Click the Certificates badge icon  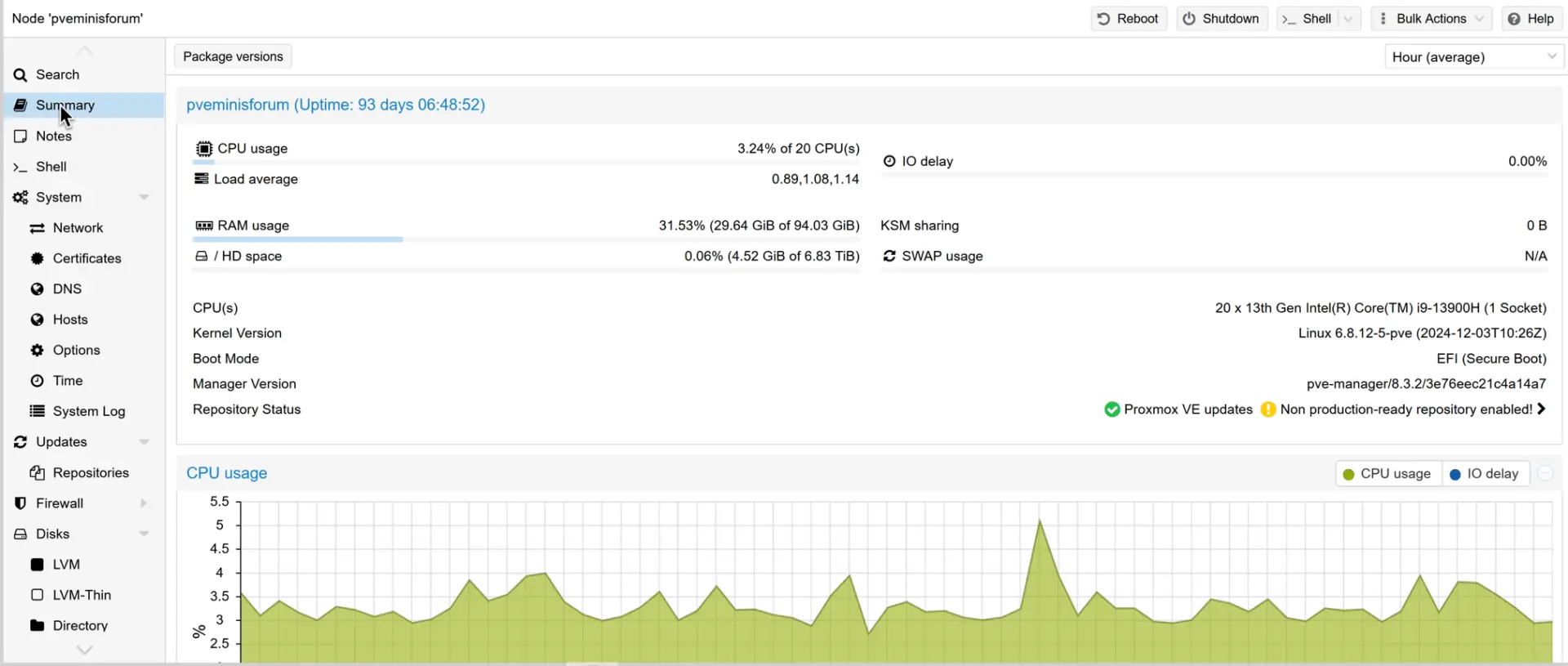coord(37,258)
